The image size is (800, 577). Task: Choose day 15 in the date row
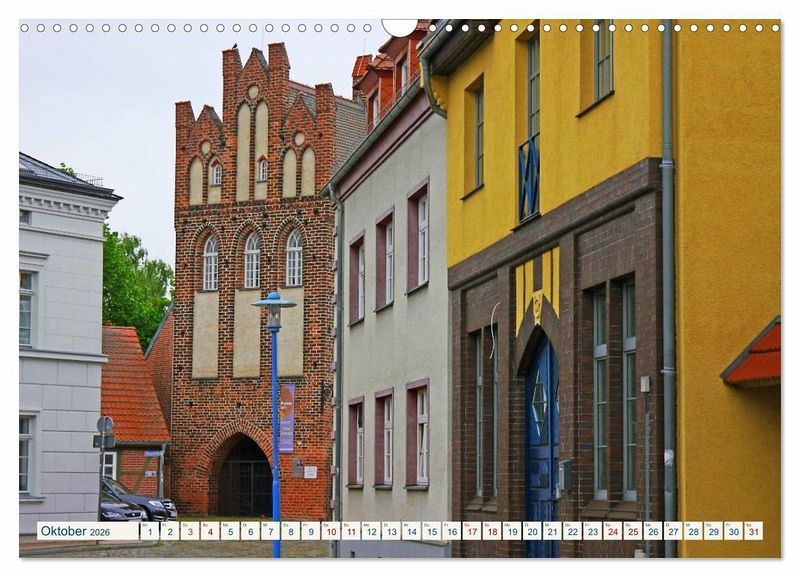[431, 531]
